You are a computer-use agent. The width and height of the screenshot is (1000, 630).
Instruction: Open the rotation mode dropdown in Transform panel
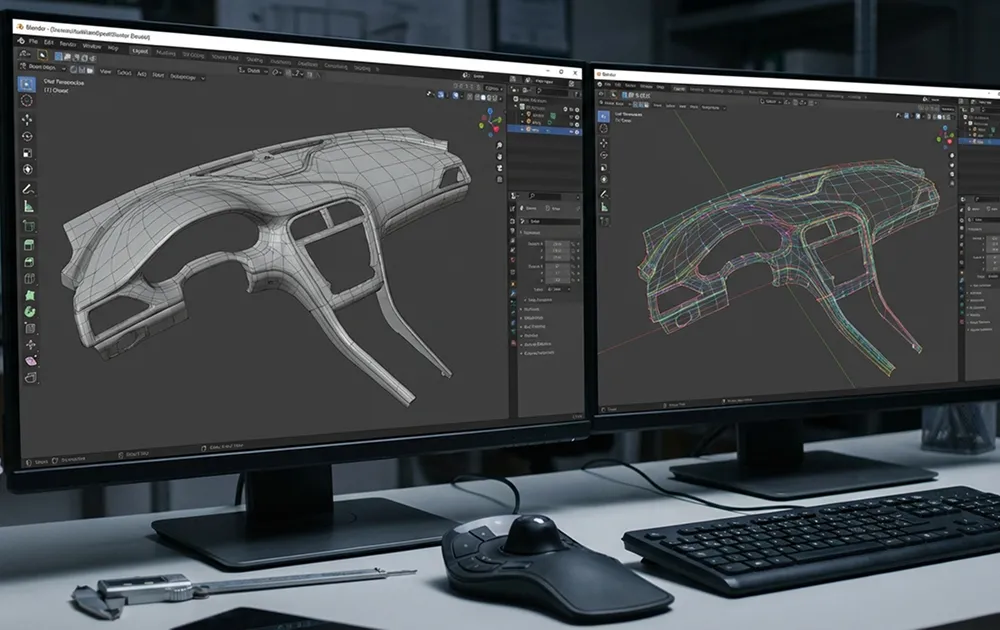[560, 289]
